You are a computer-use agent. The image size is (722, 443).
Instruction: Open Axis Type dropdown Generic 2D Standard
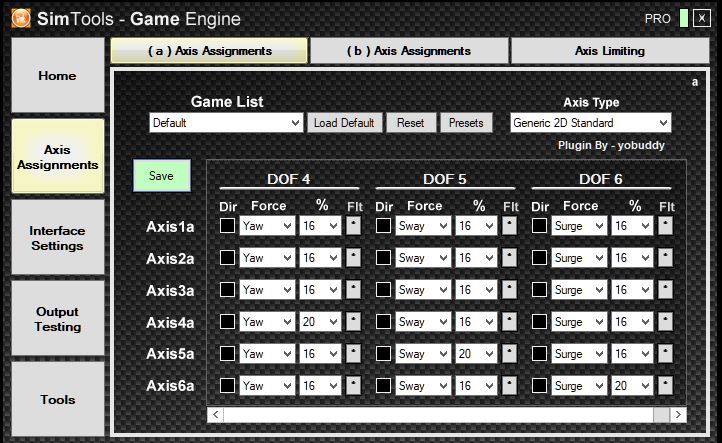click(x=590, y=123)
